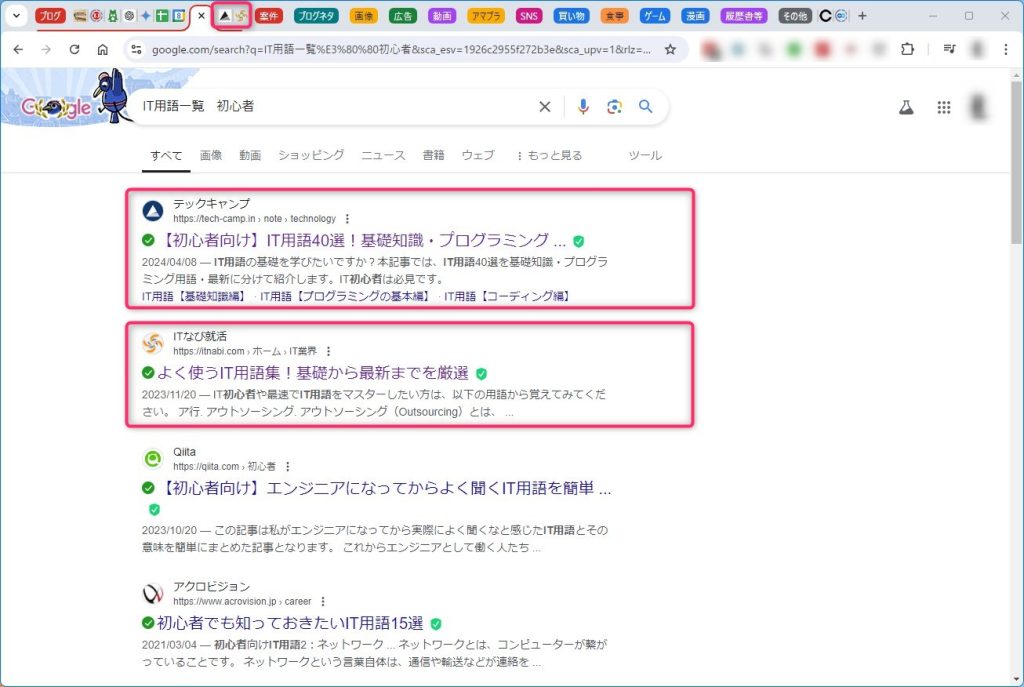This screenshot has height=687, width=1024.
Task: Switch to the ショッピング results tab
Action: pyautogui.click(x=311, y=155)
